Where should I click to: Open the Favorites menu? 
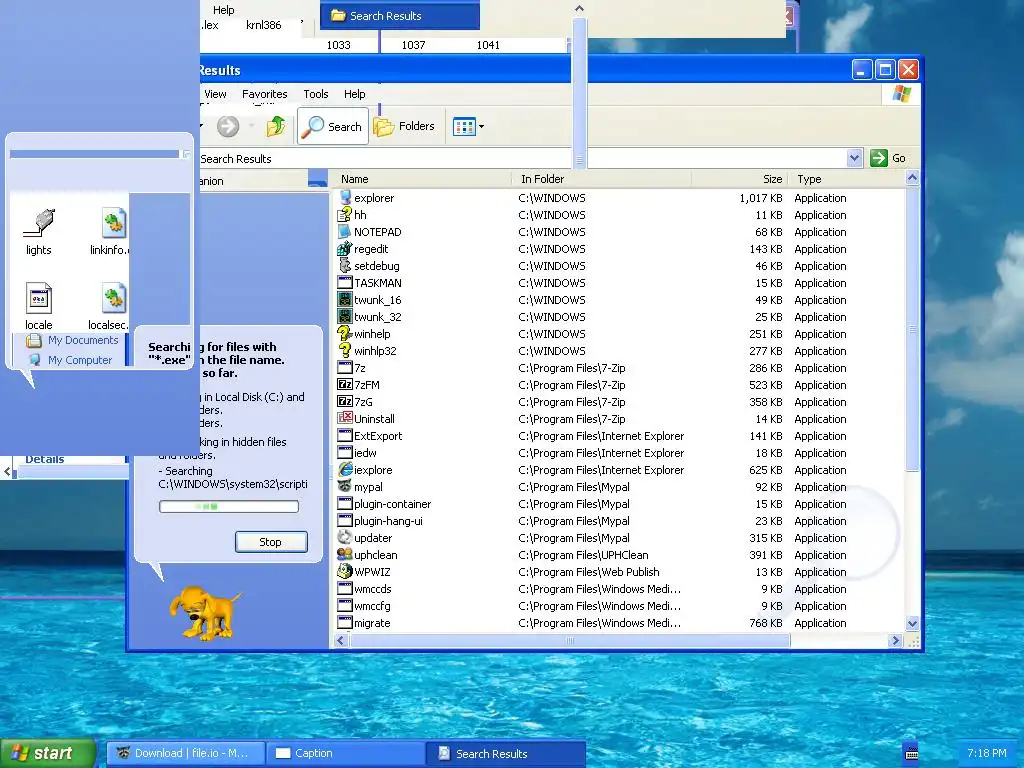click(x=264, y=94)
